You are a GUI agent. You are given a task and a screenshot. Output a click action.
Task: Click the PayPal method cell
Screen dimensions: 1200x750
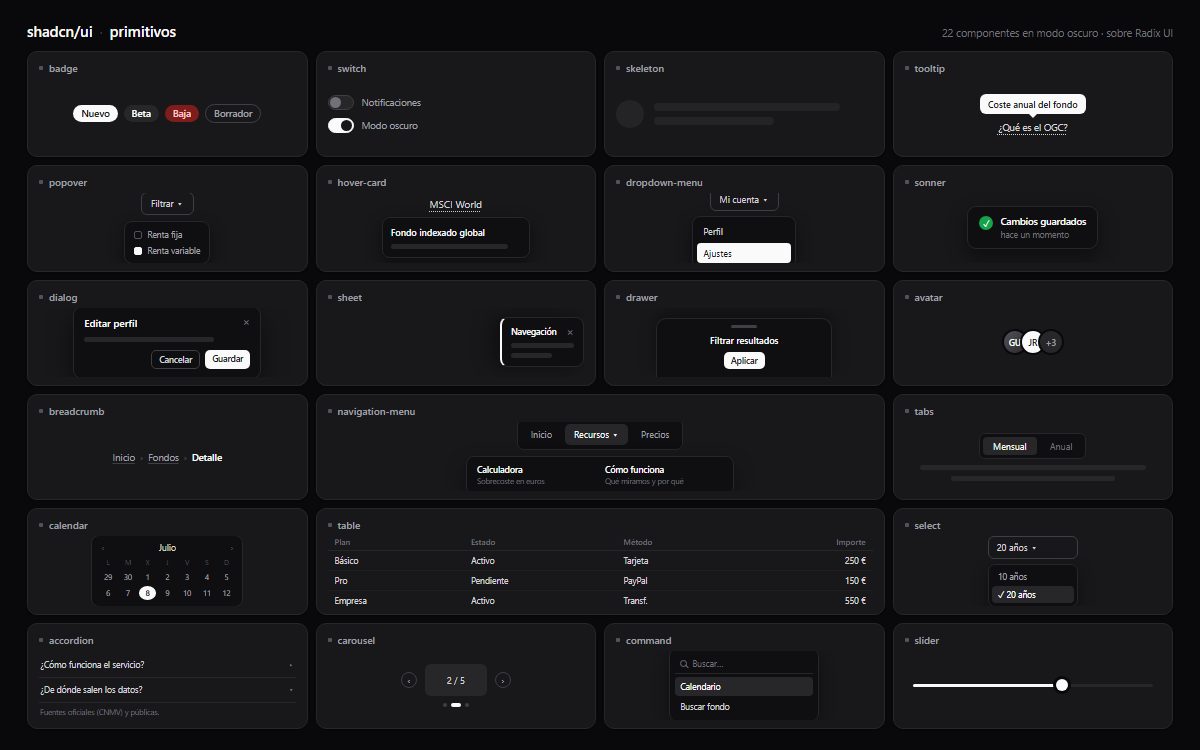point(635,581)
